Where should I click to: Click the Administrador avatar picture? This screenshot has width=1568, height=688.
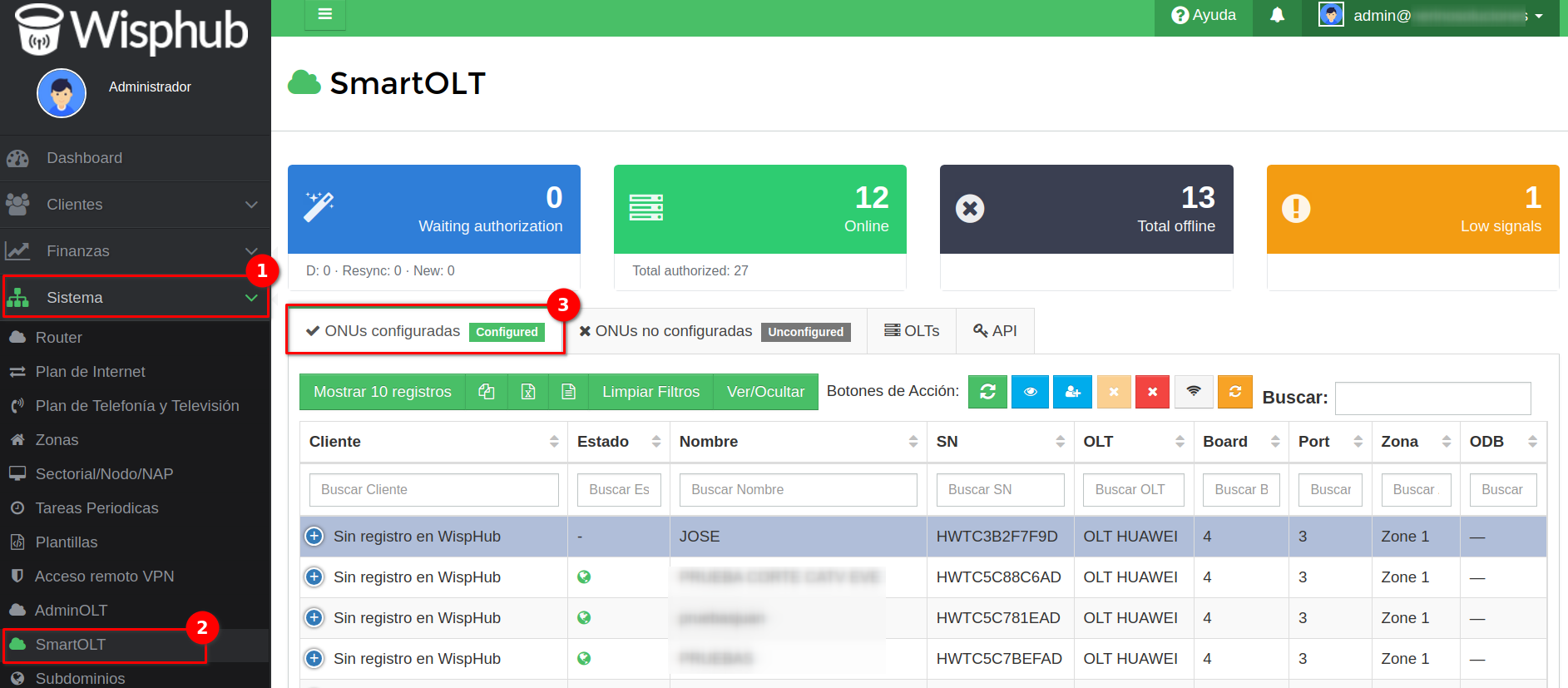coord(62,93)
